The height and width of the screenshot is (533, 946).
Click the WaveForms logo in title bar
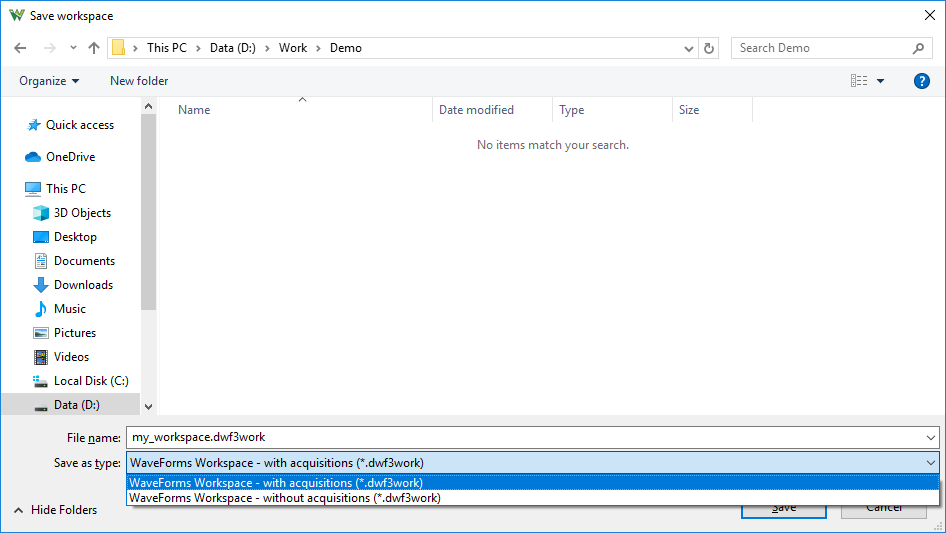(16, 15)
